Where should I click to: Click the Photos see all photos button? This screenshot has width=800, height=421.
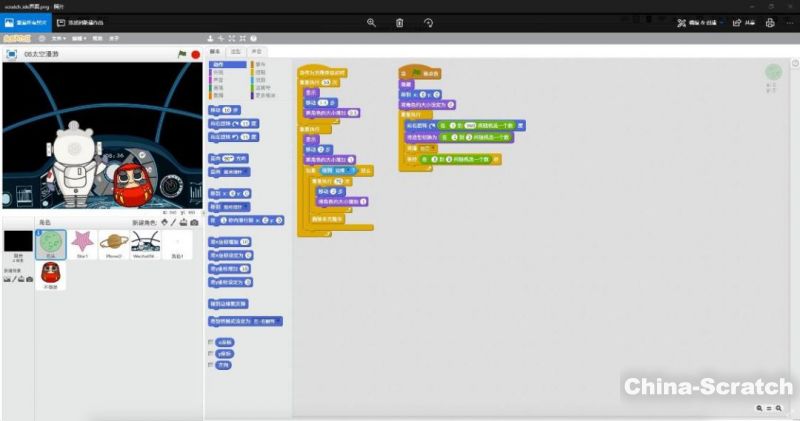[x=26, y=22]
